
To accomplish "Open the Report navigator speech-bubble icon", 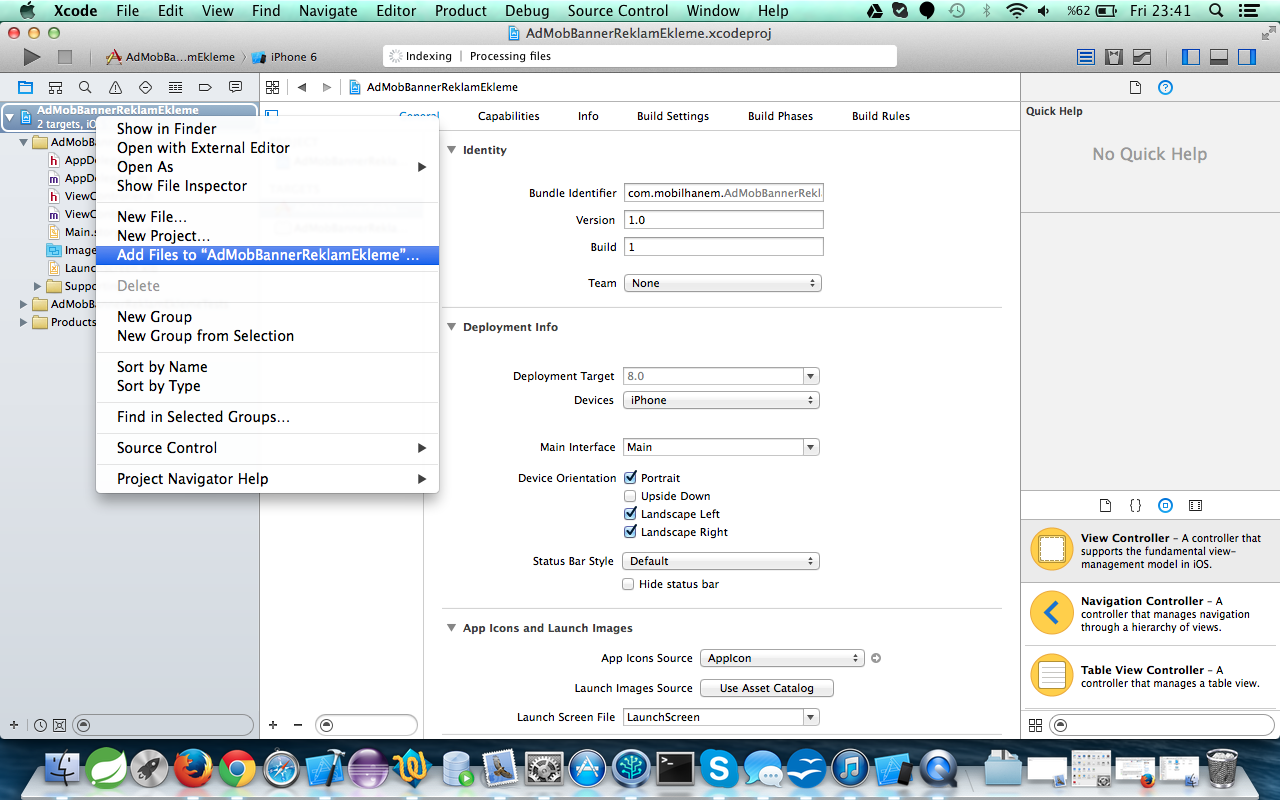I will pos(235,87).
